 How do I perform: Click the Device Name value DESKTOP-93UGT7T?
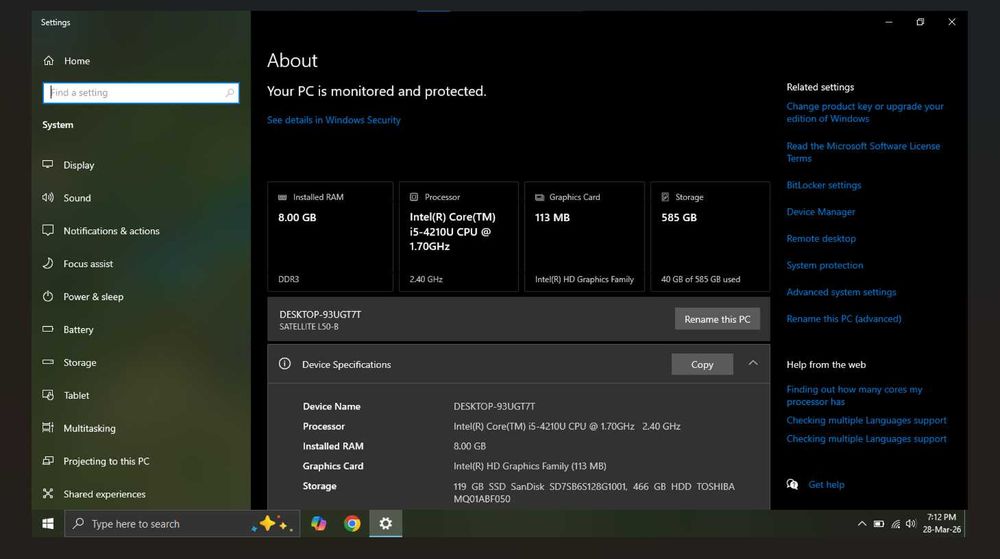click(494, 407)
